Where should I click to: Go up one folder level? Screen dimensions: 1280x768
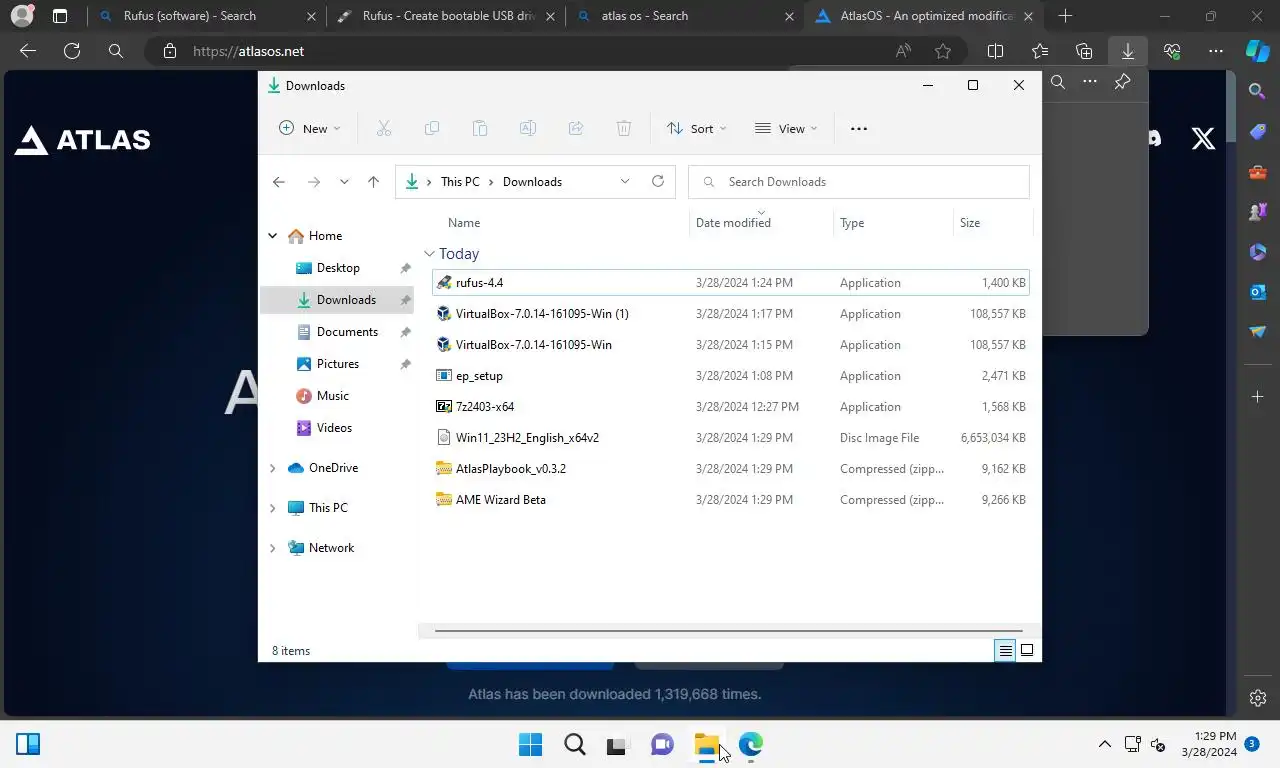(373, 182)
